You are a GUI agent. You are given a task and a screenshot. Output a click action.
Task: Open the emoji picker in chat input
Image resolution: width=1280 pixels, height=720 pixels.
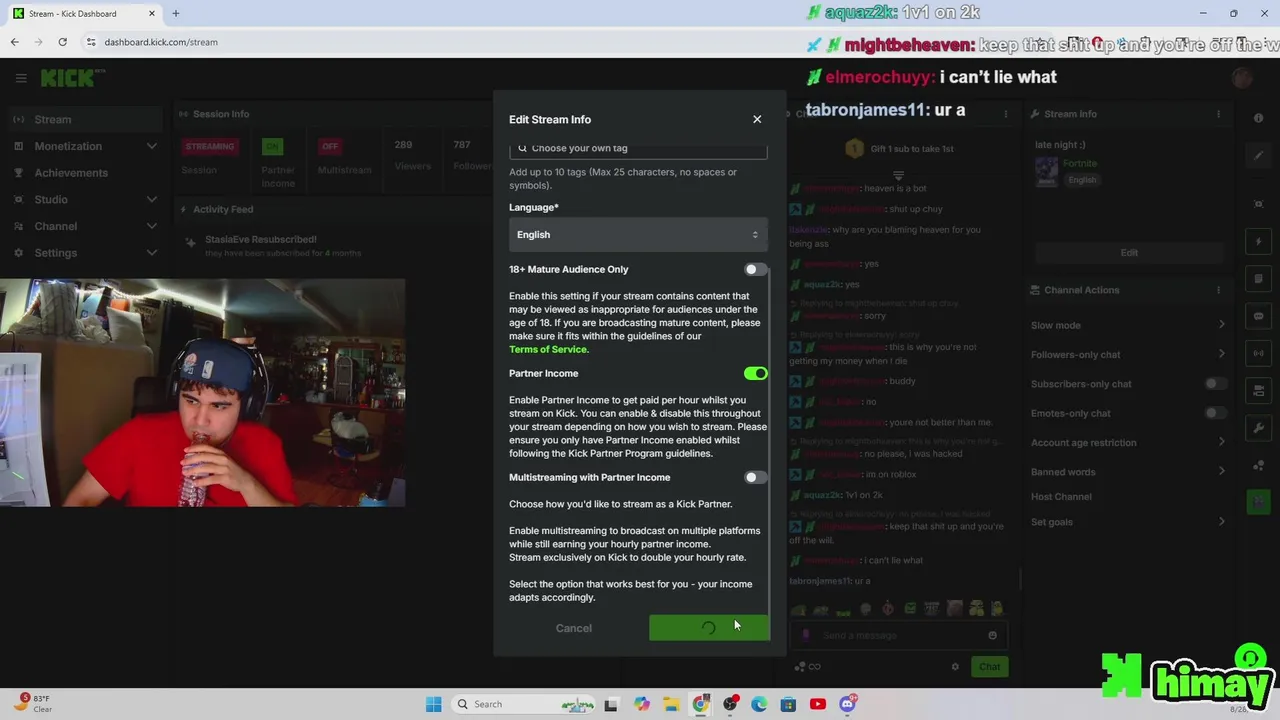tap(992, 635)
